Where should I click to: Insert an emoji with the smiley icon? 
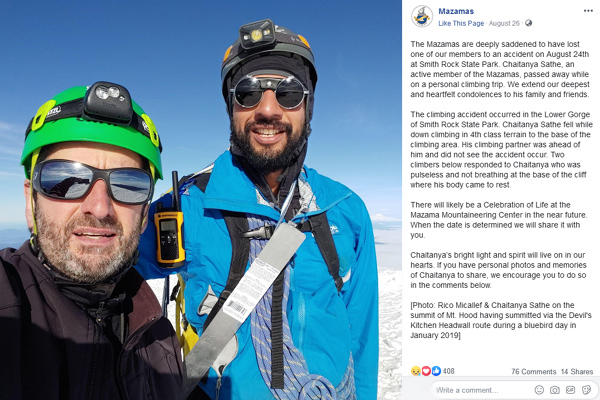tap(539, 390)
